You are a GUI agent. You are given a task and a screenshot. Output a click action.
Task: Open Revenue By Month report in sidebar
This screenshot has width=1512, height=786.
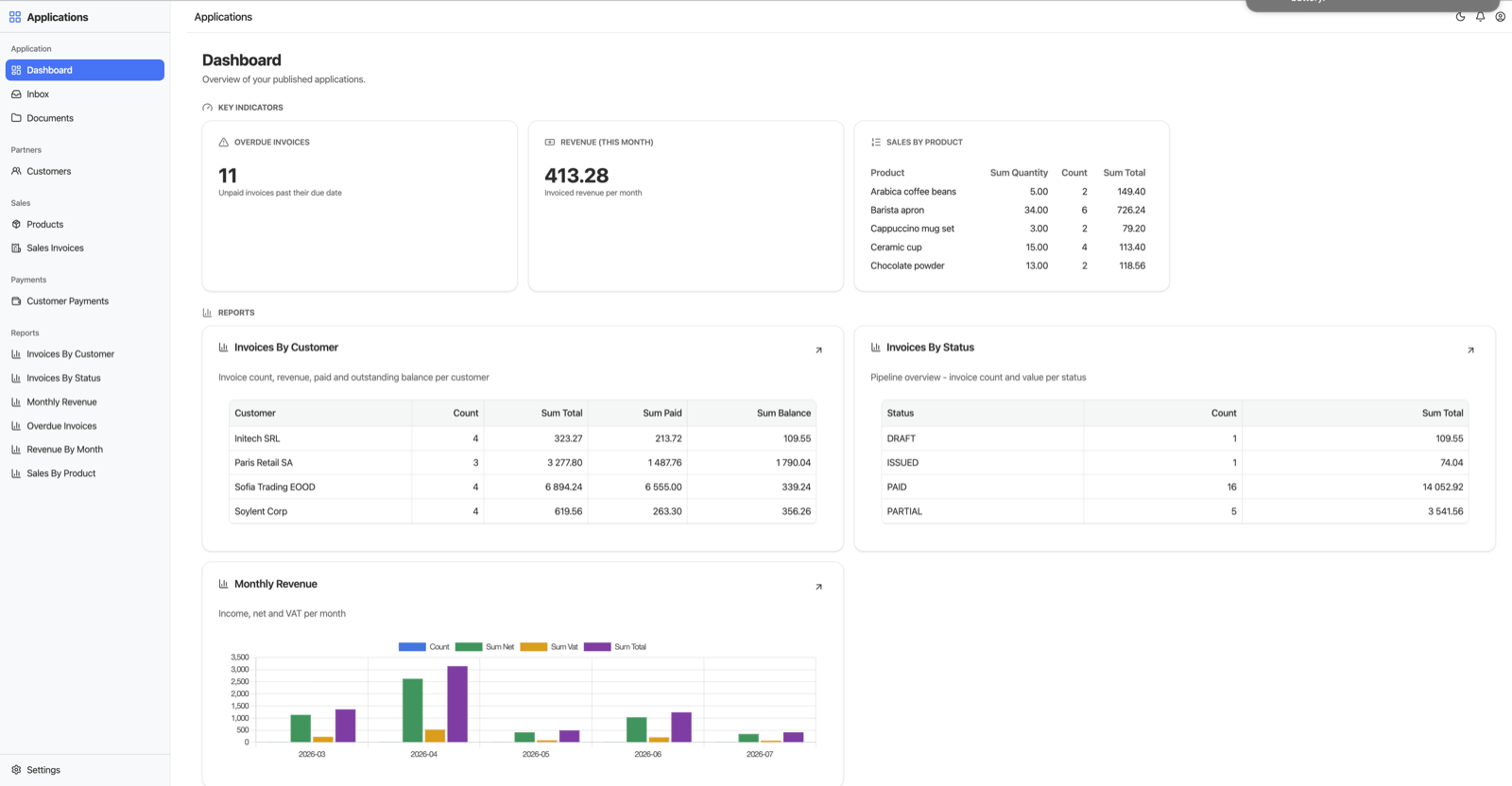[x=85, y=450]
